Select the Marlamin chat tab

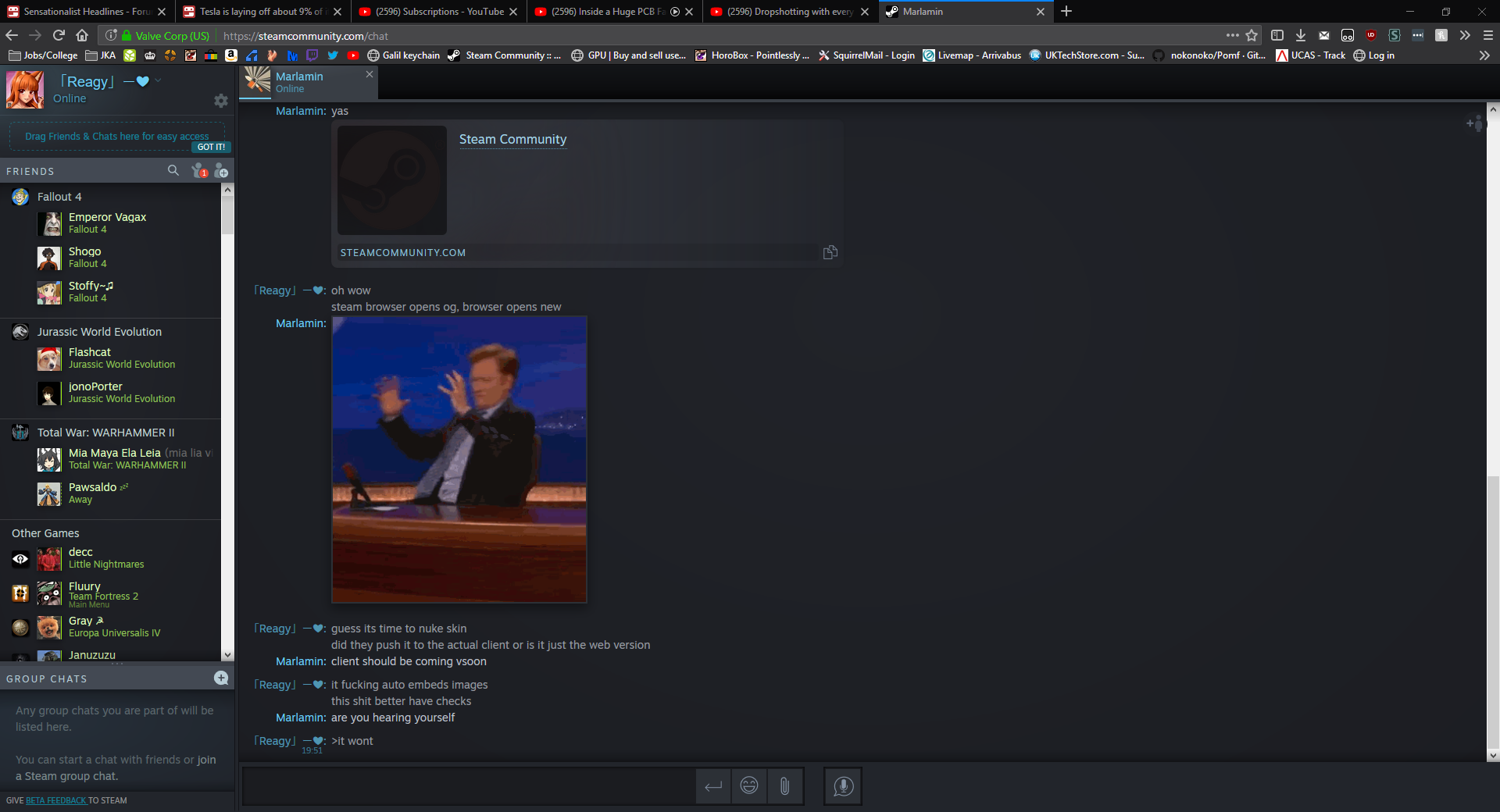(308, 82)
